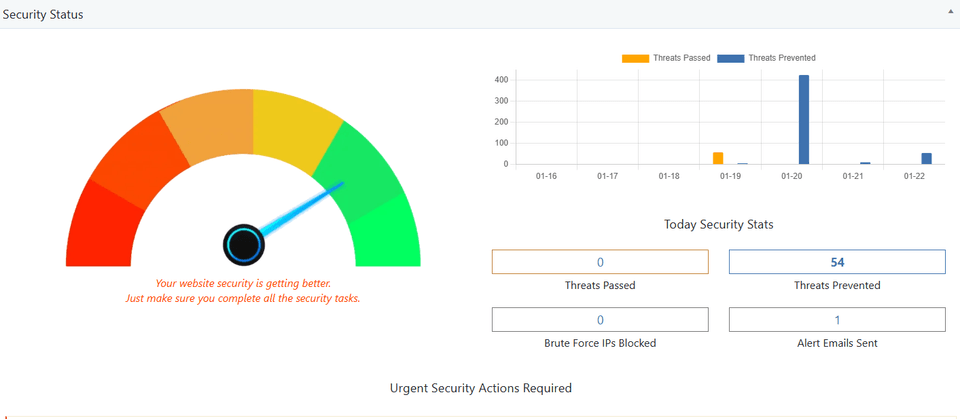The image size is (960, 419).
Task: Toggle the Threats Passed legend item
Action: tap(666, 58)
